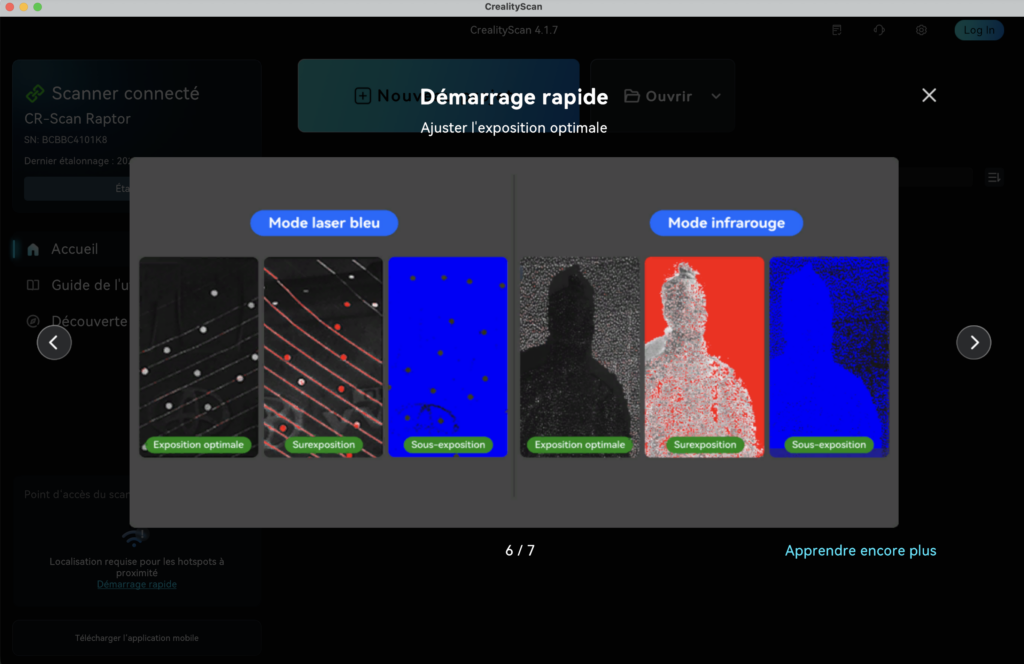Select blue laser Sous-exposition thumbnail
1024x664 pixels.
point(448,356)
